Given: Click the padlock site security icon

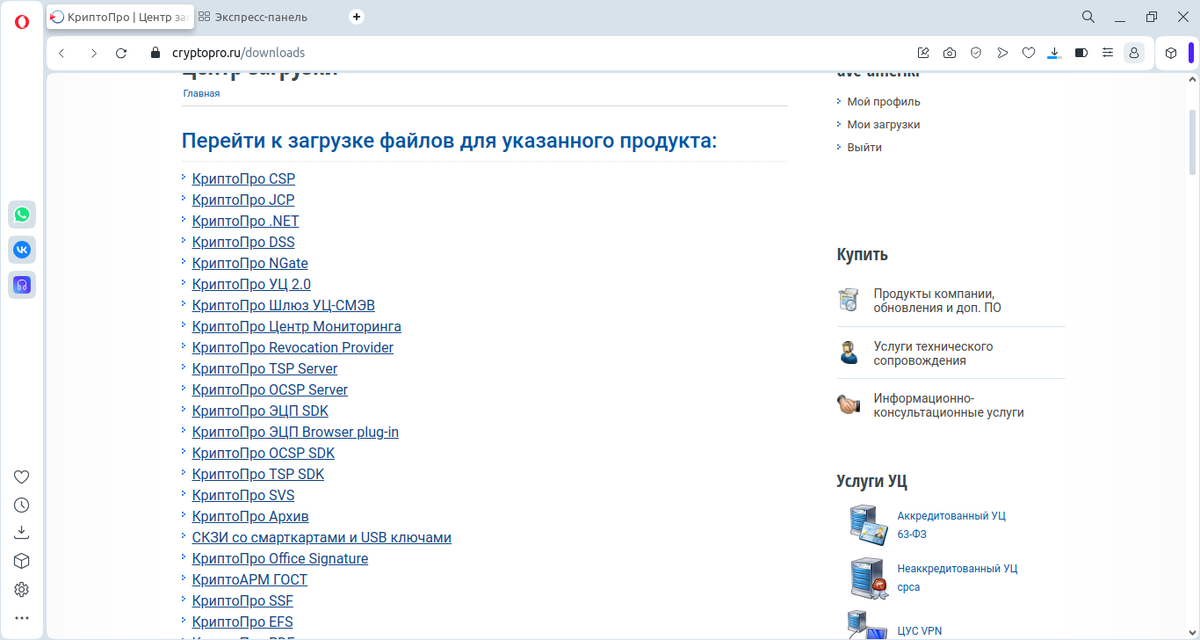Looking at the screenshot, I should (154, 53).
